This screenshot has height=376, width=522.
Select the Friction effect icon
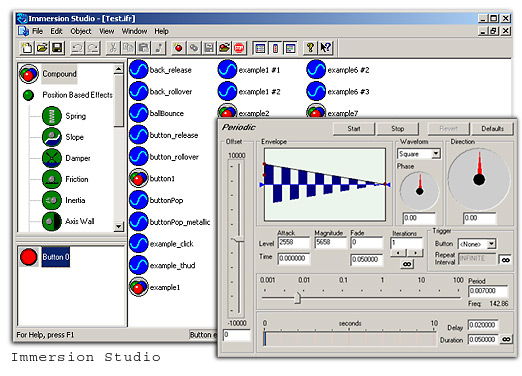pyautogui.click(x=52, y=179)
